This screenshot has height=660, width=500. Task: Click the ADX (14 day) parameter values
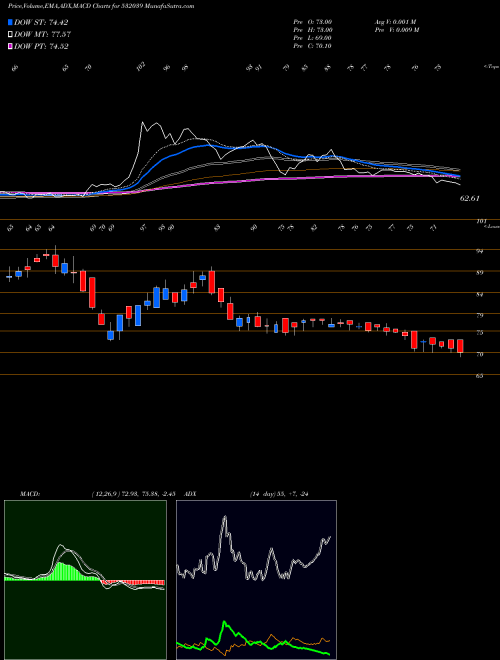coord(279,494)
